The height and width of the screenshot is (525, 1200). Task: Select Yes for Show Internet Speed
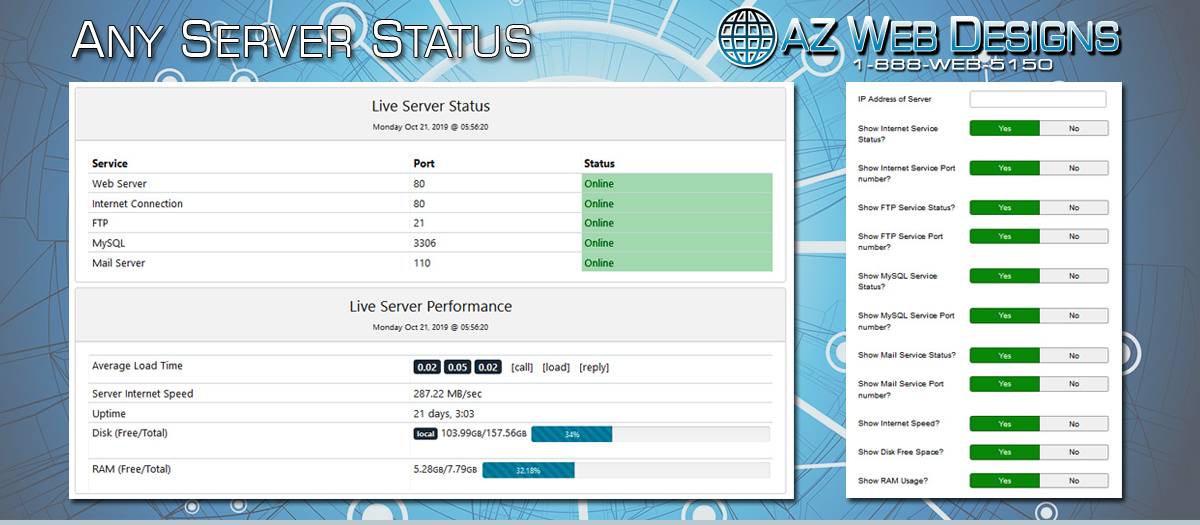click(x=1005, y=424)
